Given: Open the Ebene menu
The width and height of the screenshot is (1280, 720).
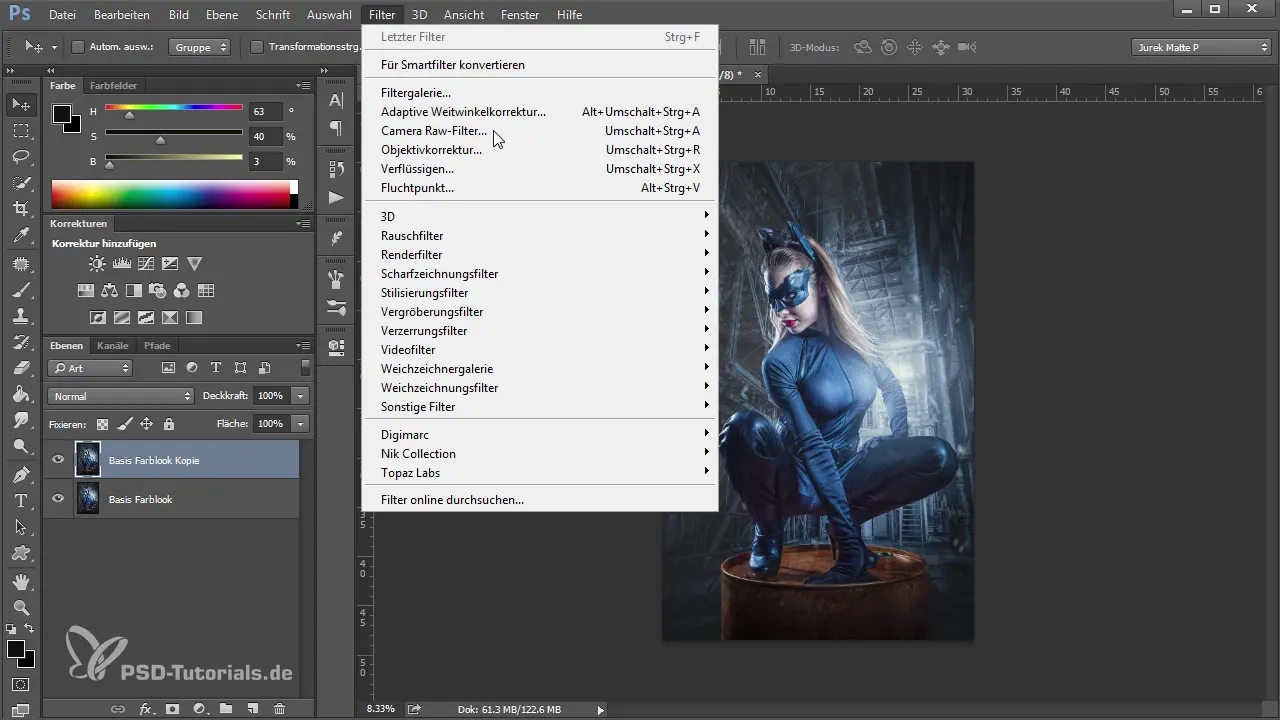Looking at the screenshot, I should [222, 15].
